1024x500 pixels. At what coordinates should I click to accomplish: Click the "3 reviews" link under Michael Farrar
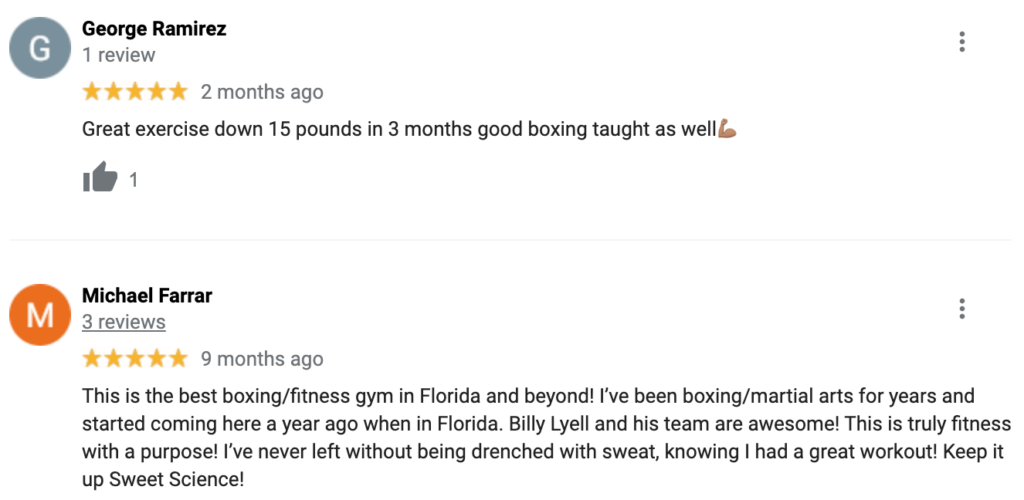click(124, 322)
